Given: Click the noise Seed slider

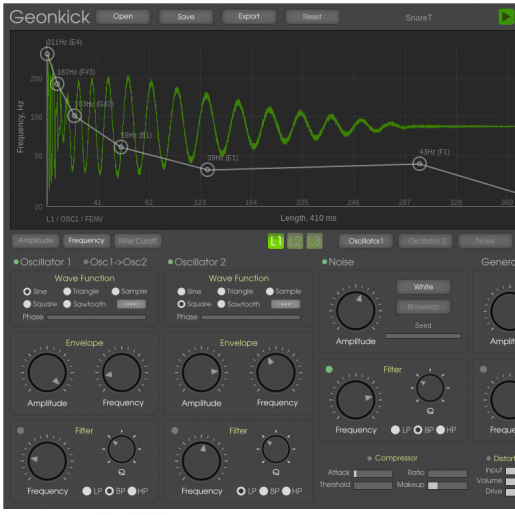Looking at the screenshot, I should (x=423, y=336).
